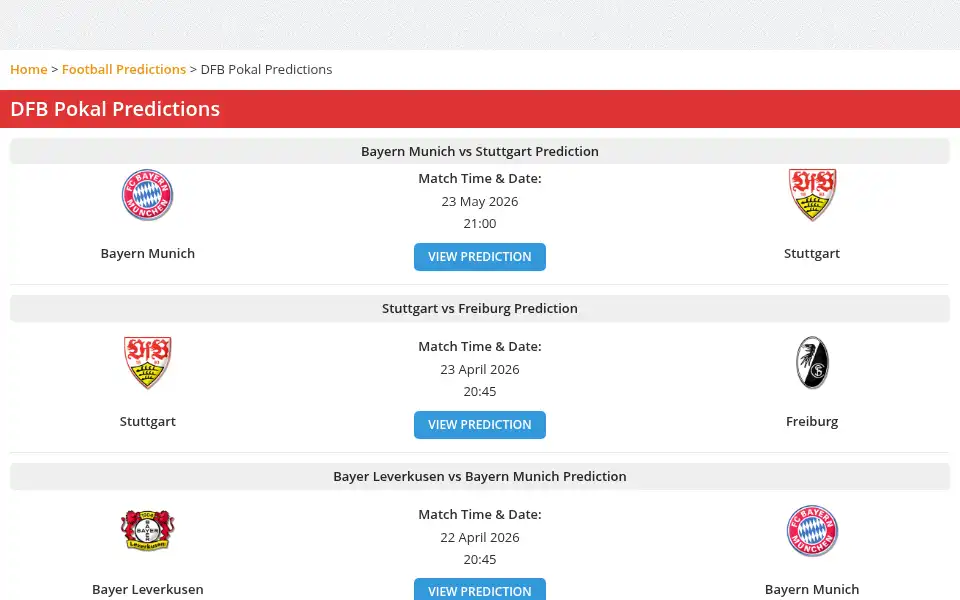Click the Freiburg team name

click(x=812, y=421)
